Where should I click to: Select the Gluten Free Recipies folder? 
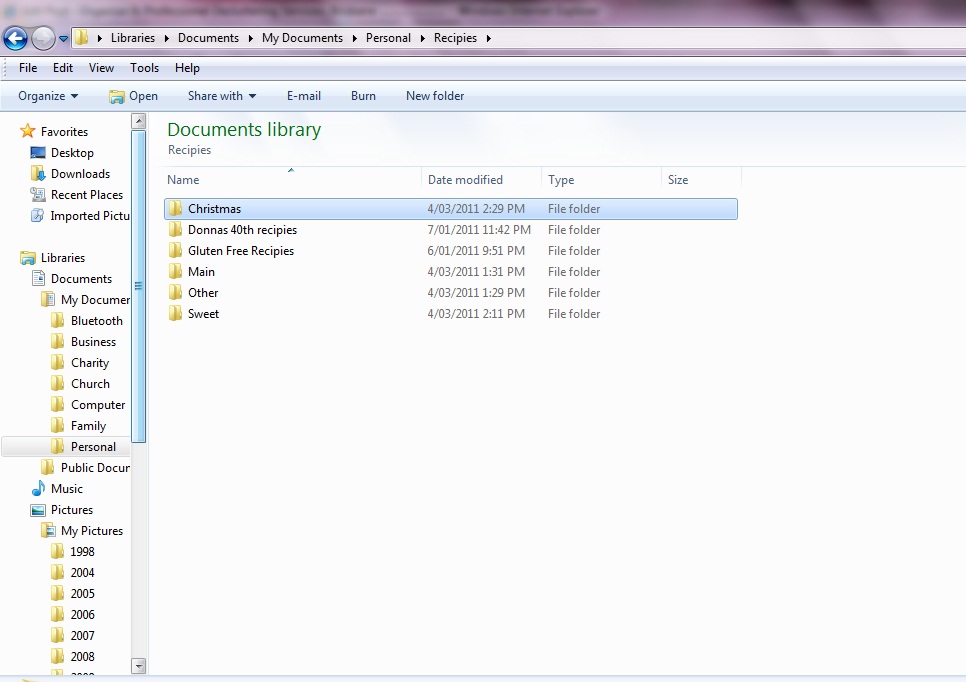pos(241,251)
